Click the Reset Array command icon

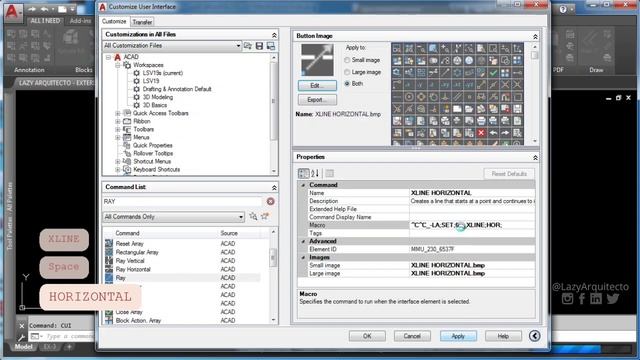pos(109,243)
